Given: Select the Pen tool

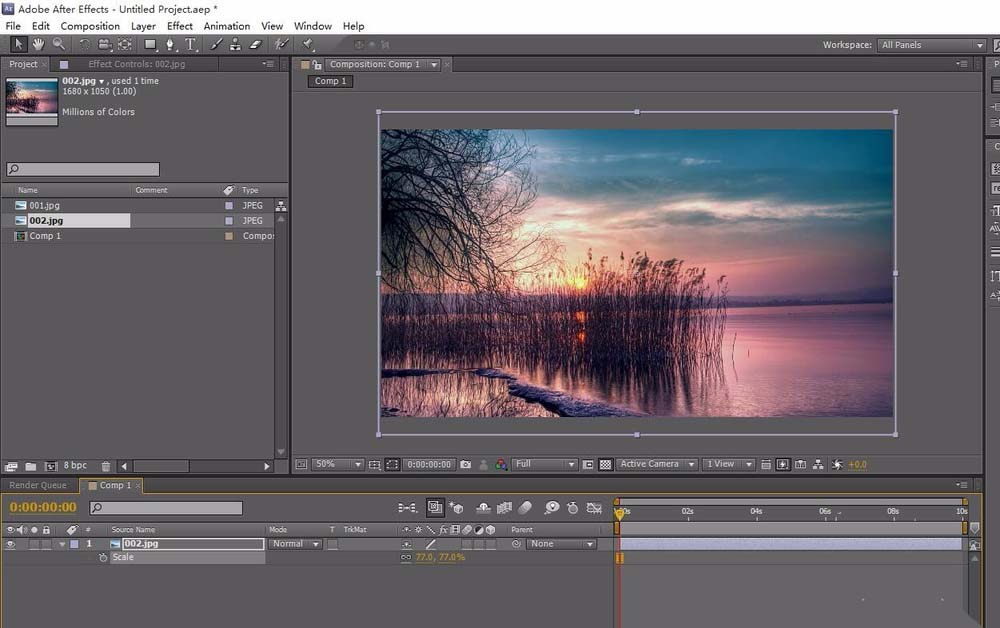Looking at the screenshot, I should (x=170, y=44).
